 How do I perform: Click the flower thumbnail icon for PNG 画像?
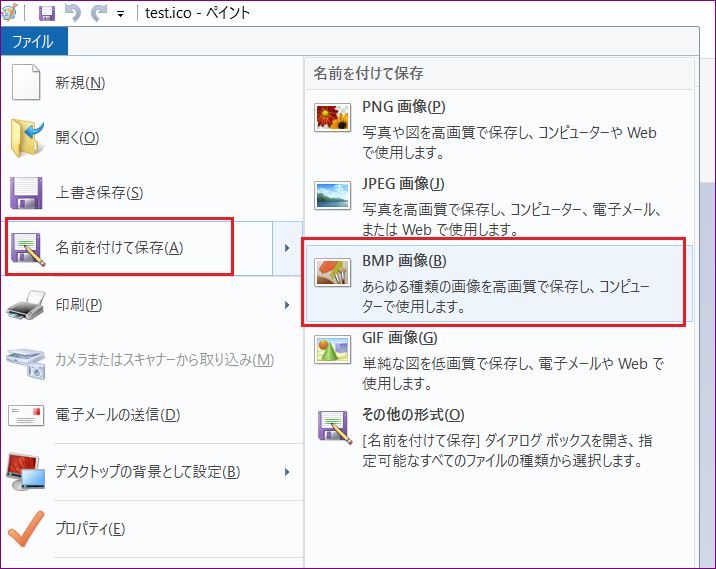pyautogui.click(x=332, y=117)
